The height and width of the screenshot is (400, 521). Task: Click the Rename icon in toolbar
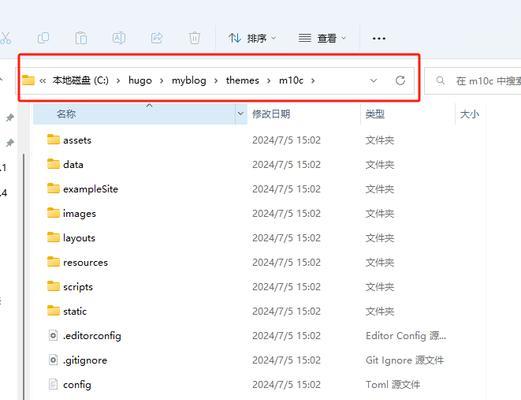pyautogui.click(x=119, y=38)
